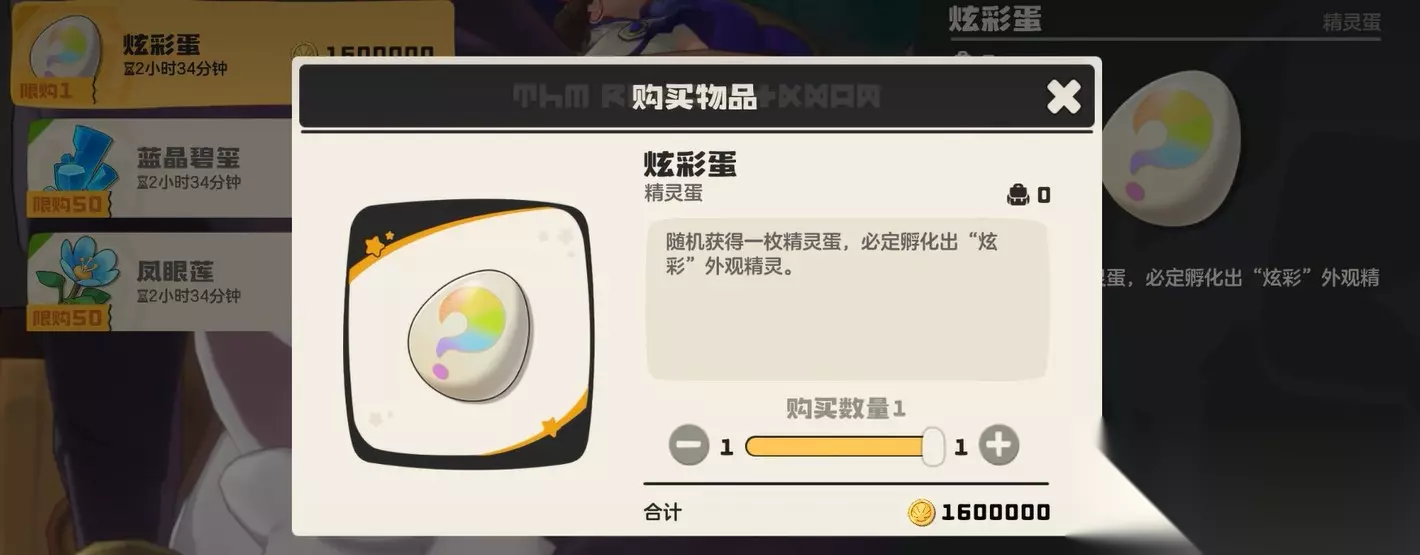Click the item description text box

[847, 299]
